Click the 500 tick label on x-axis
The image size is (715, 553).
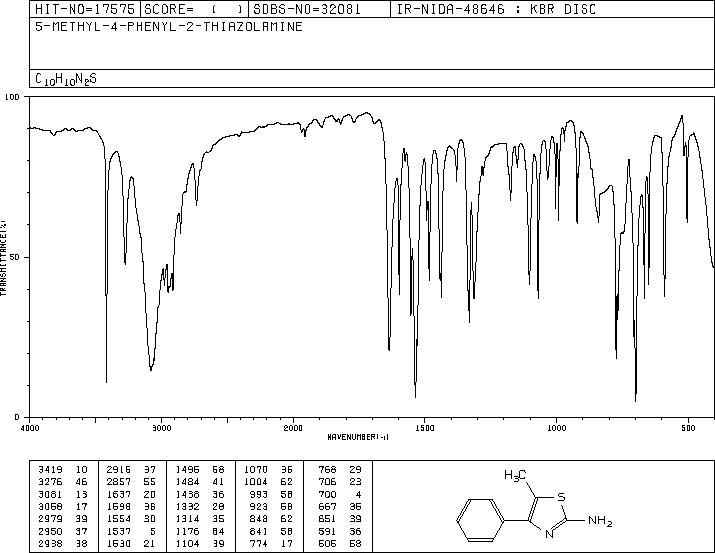688,428
